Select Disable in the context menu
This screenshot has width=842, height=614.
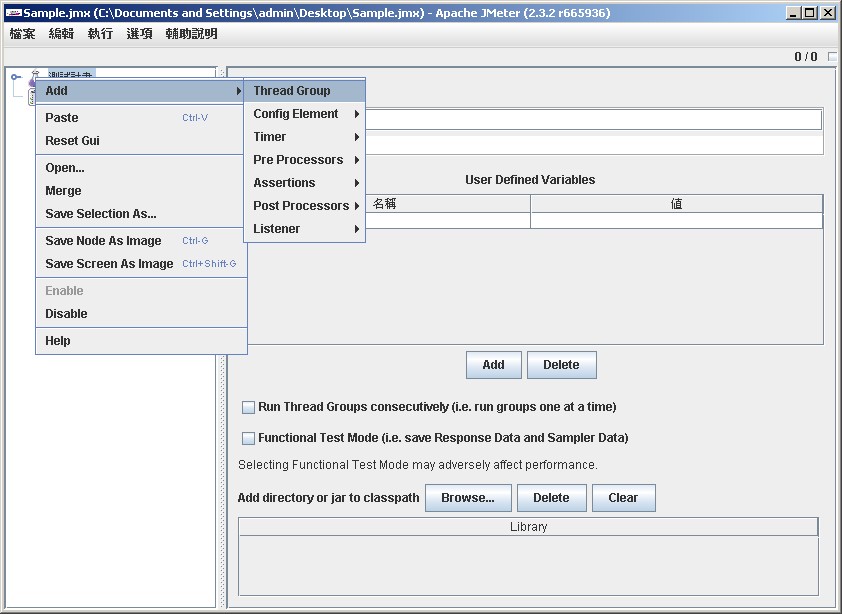tap(141, 314)
